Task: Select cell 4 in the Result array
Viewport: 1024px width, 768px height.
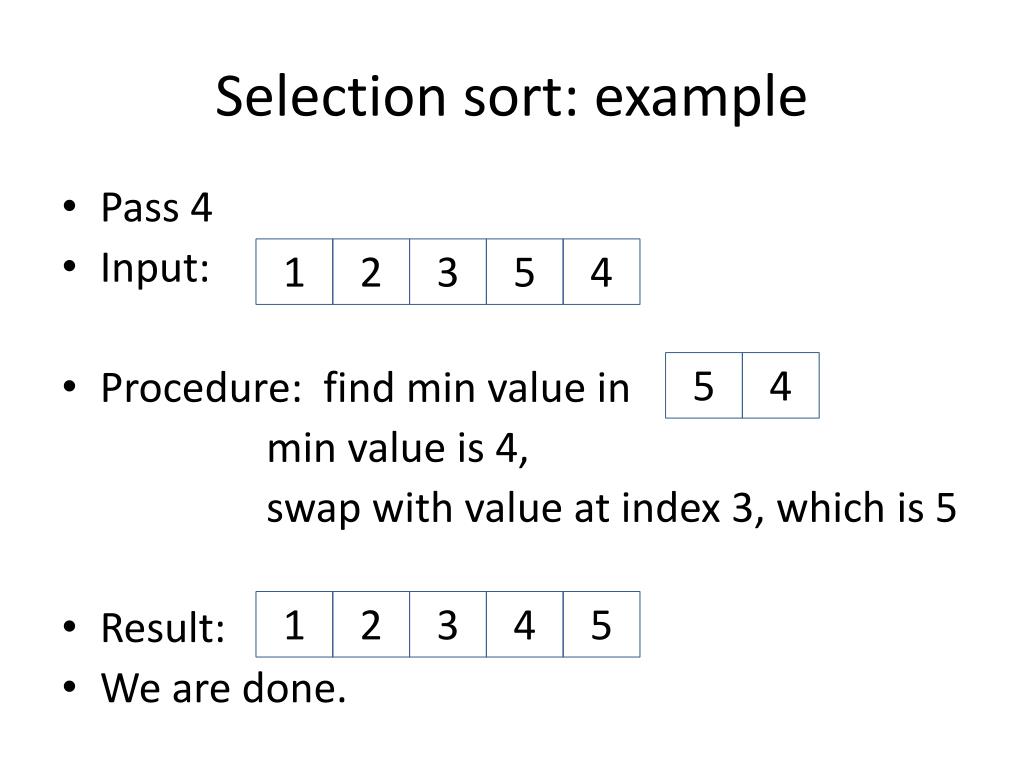Action: pos(525,625)
